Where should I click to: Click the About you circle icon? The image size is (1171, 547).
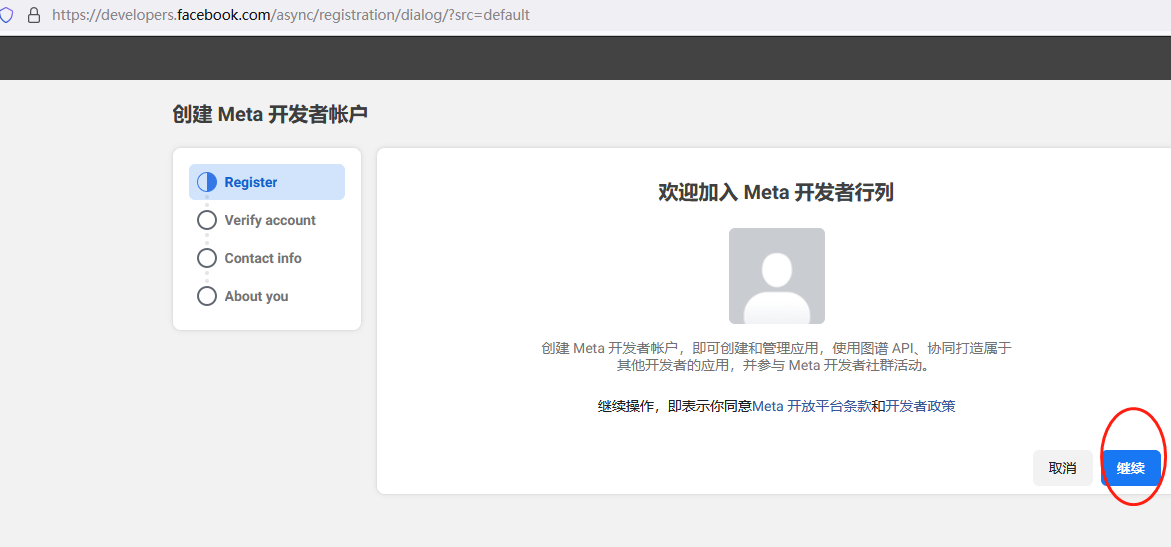click(x=207, y=297)
